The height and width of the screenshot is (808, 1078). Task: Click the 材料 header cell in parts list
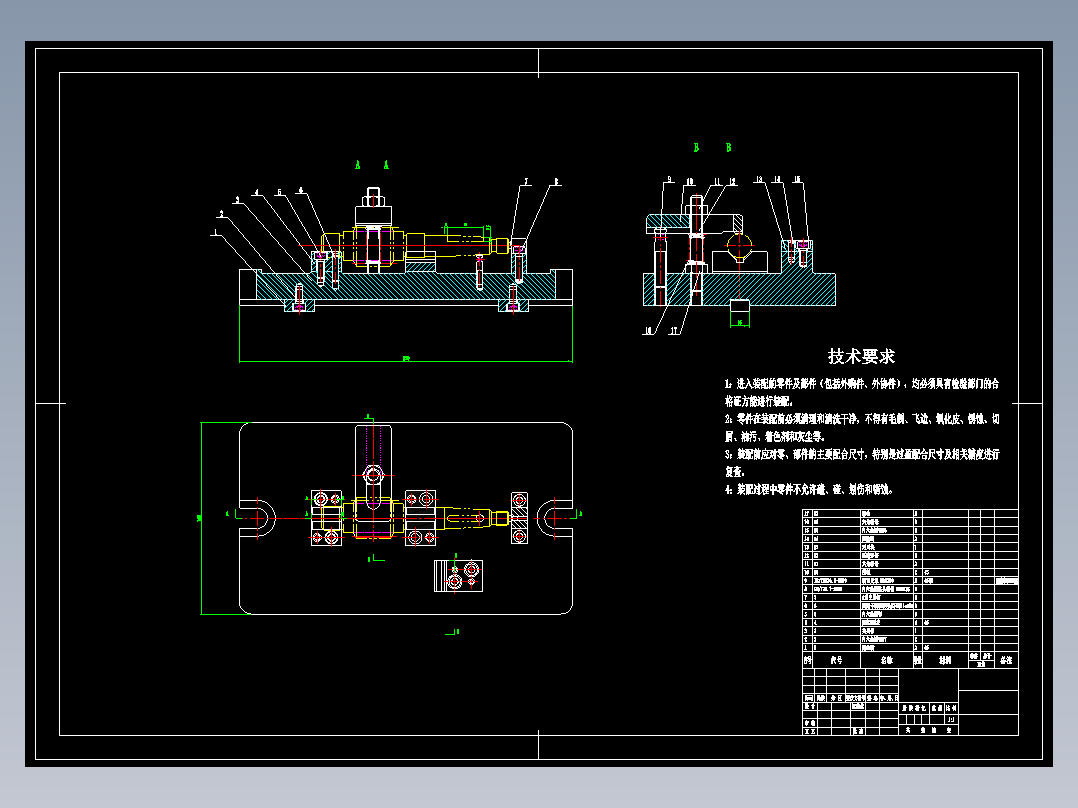pyautogui.click(x=945, y=660)
